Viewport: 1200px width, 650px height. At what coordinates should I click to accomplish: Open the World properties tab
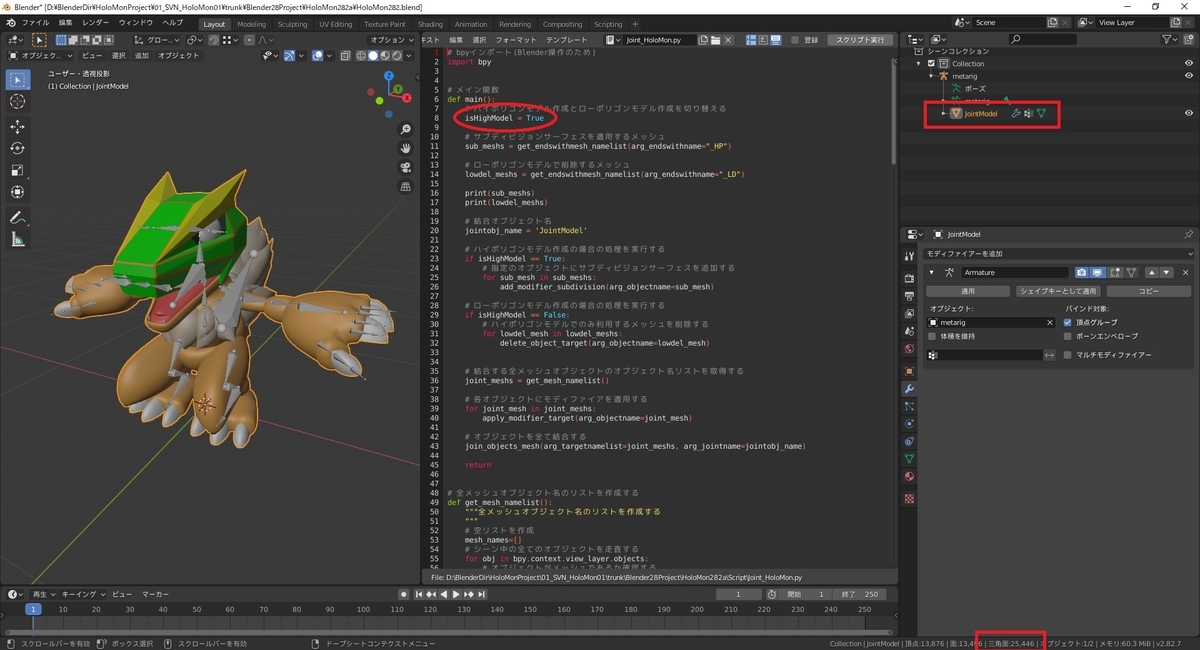point(909,349)
